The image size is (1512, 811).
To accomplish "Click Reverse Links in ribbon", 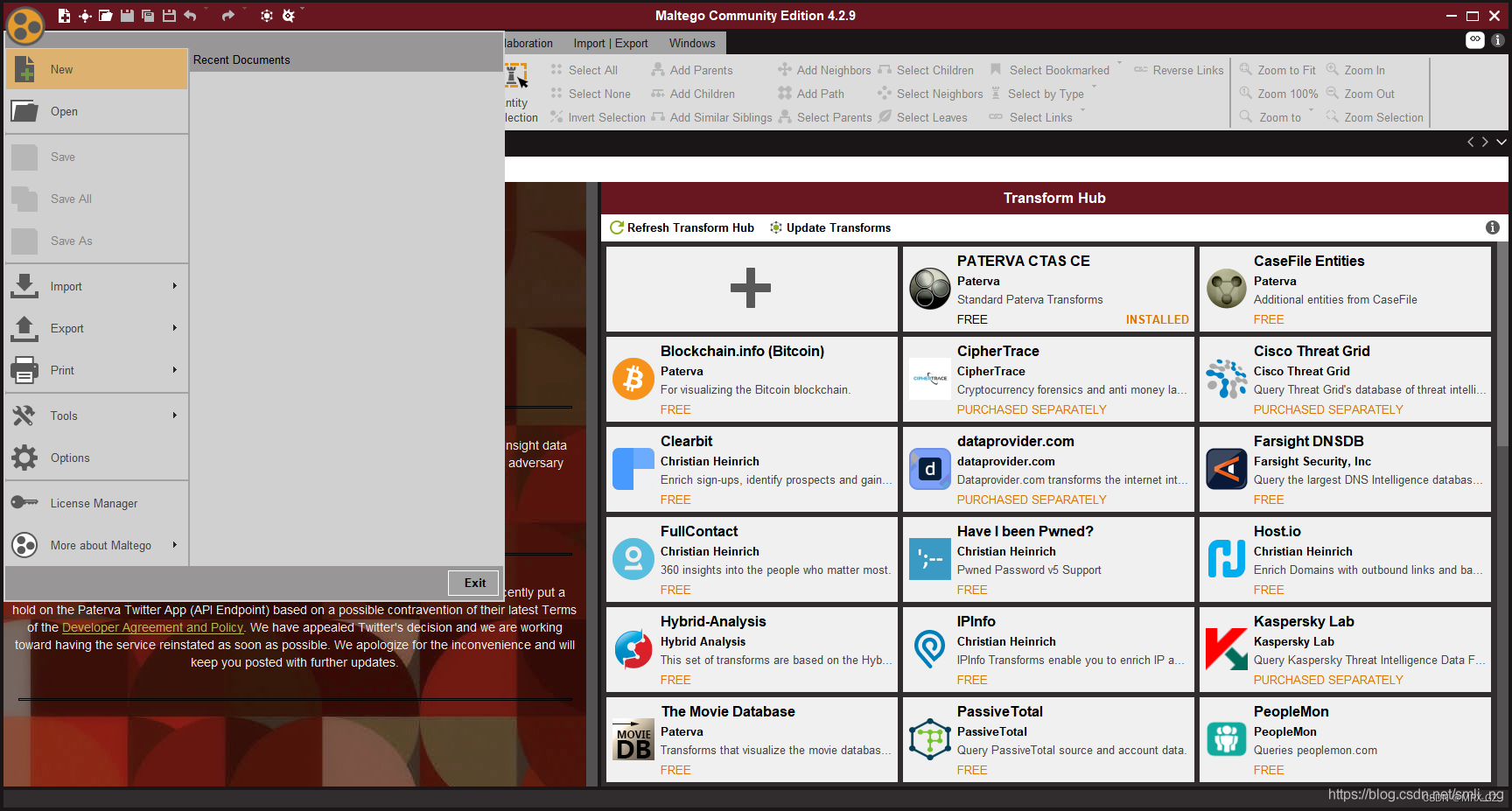I will [1179, 70].
